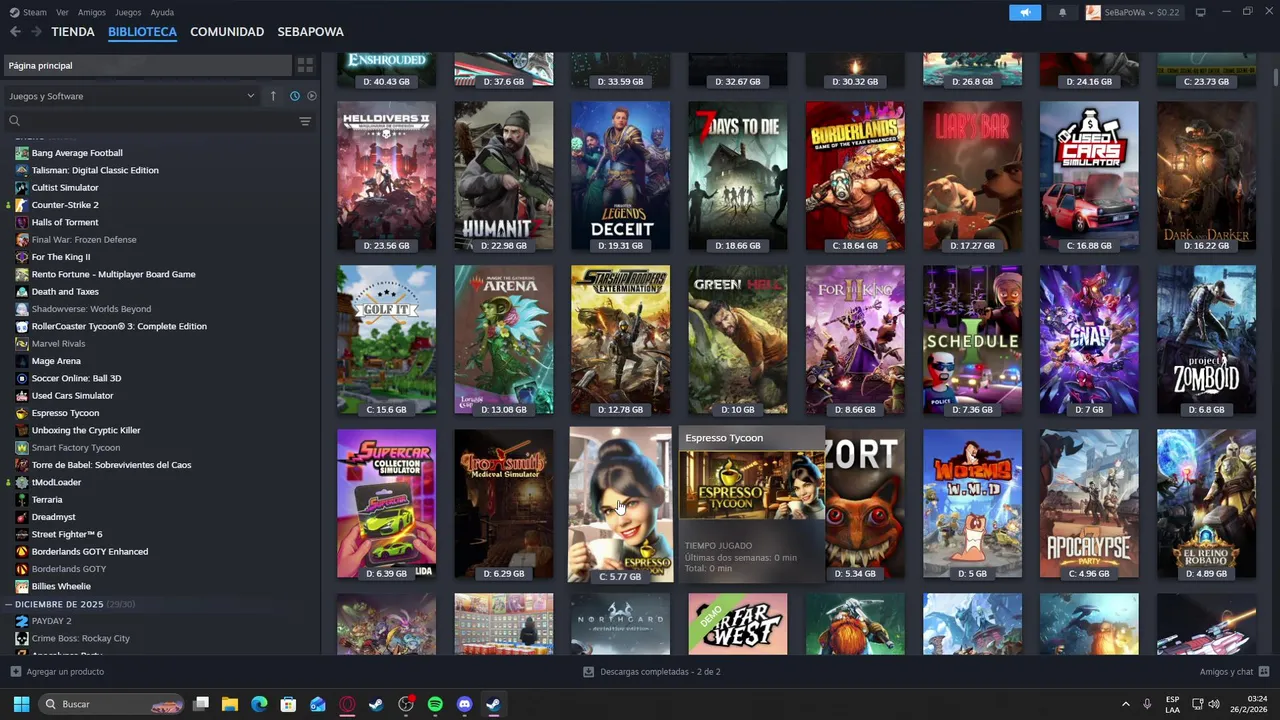Image resolution: width=1280 pixels, height=720 pixels.
Task: Click the Counter-Strike 2 game icon
Action: click(22, 205)
